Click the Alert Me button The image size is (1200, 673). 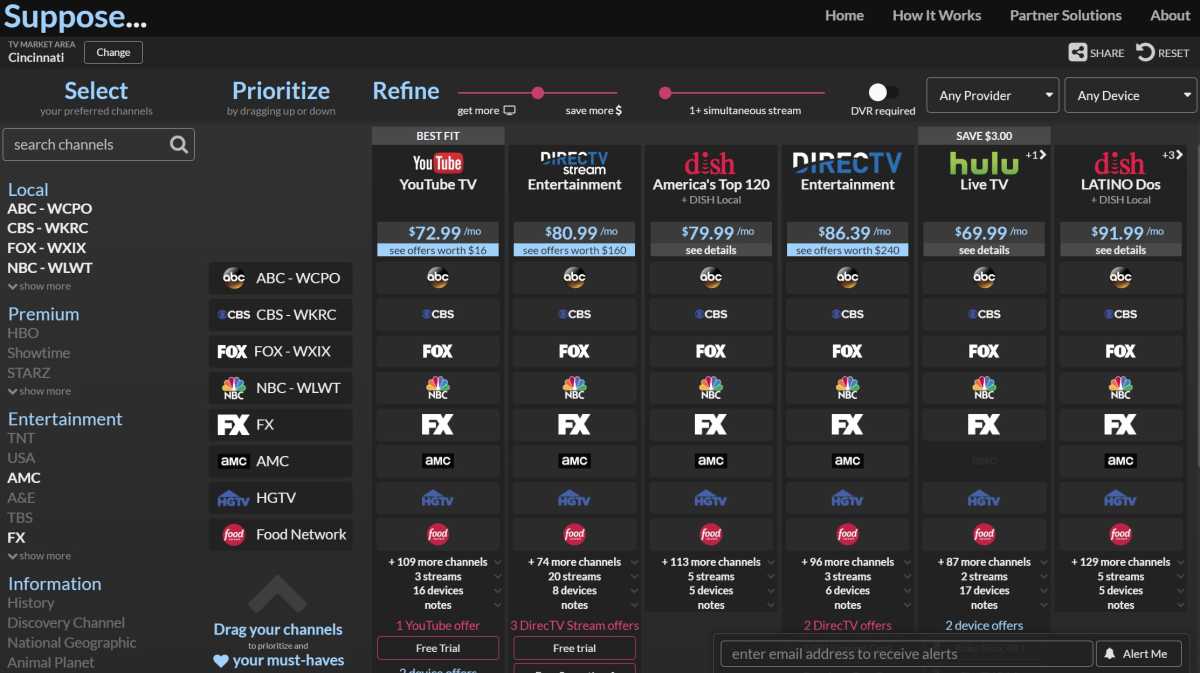pos(1137,654)
